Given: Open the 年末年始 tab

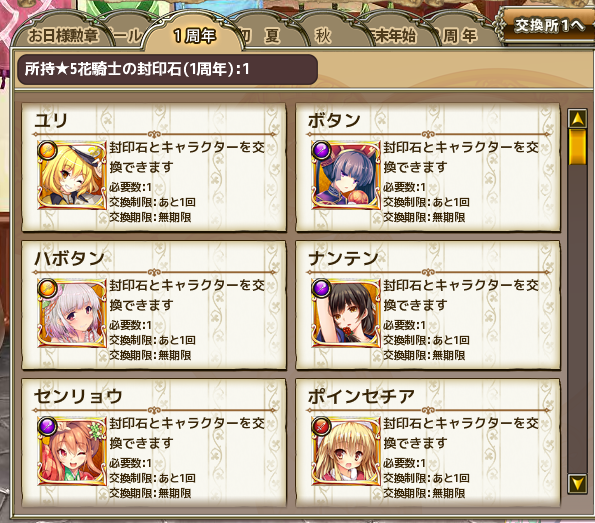Looking at the screenshot, I should pos(394,36).
